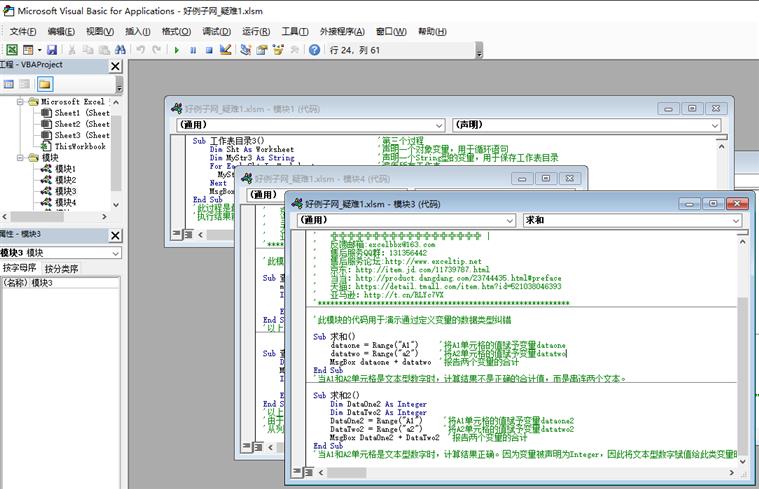Open the 插入(I) menu
This screenshot has height=489, width=759.
137,31
